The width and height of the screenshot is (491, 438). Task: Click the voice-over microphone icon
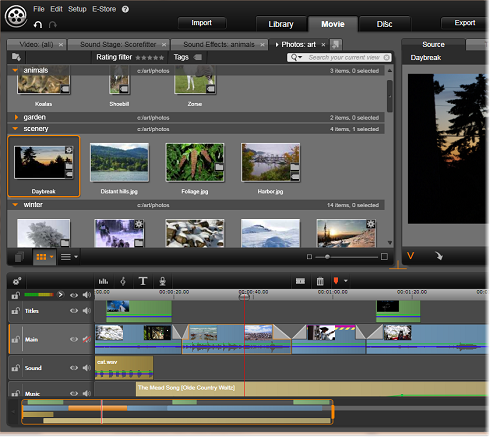point(162,281)
